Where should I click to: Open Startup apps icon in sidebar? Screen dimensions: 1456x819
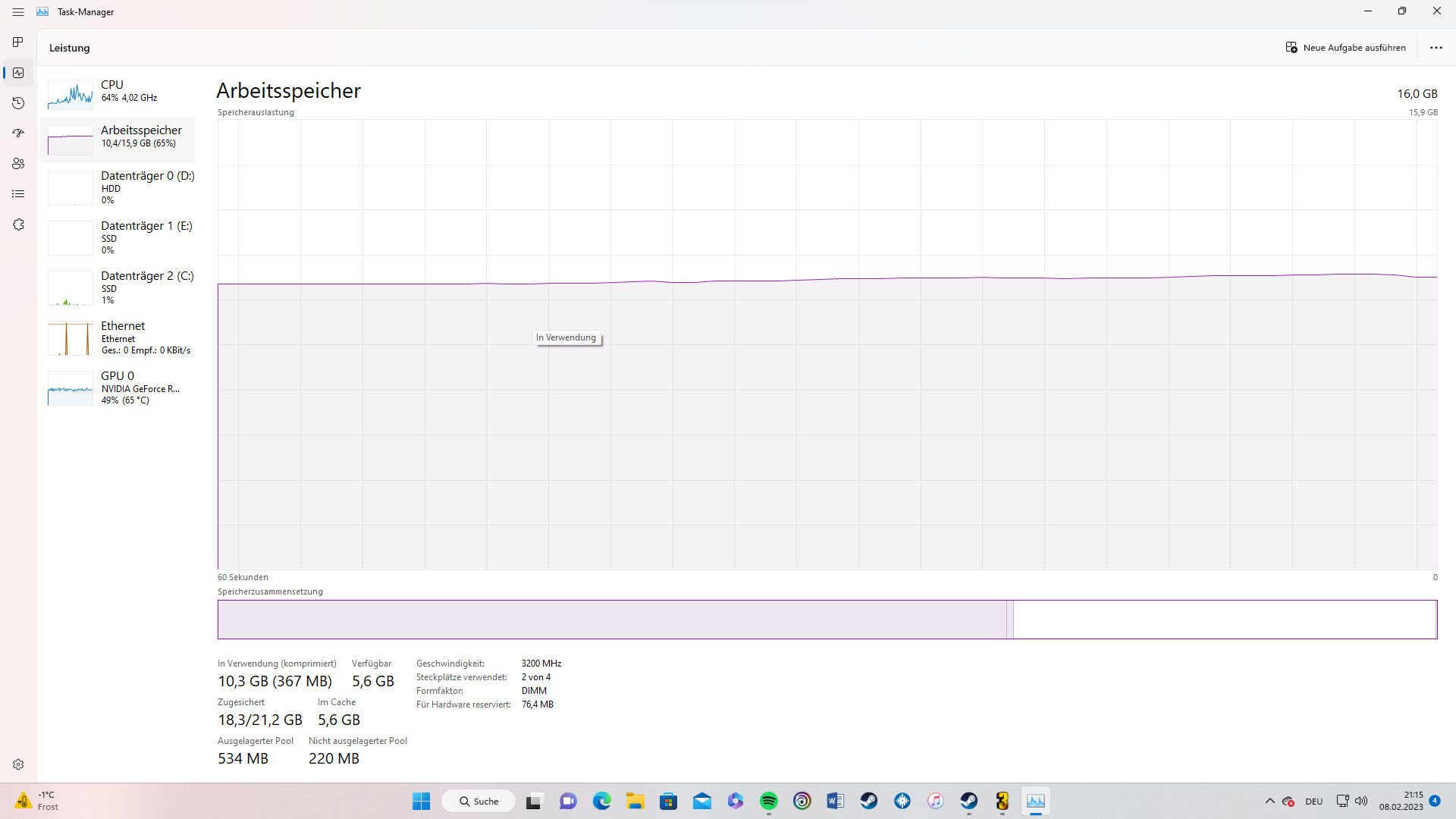(x=18, y=133)
